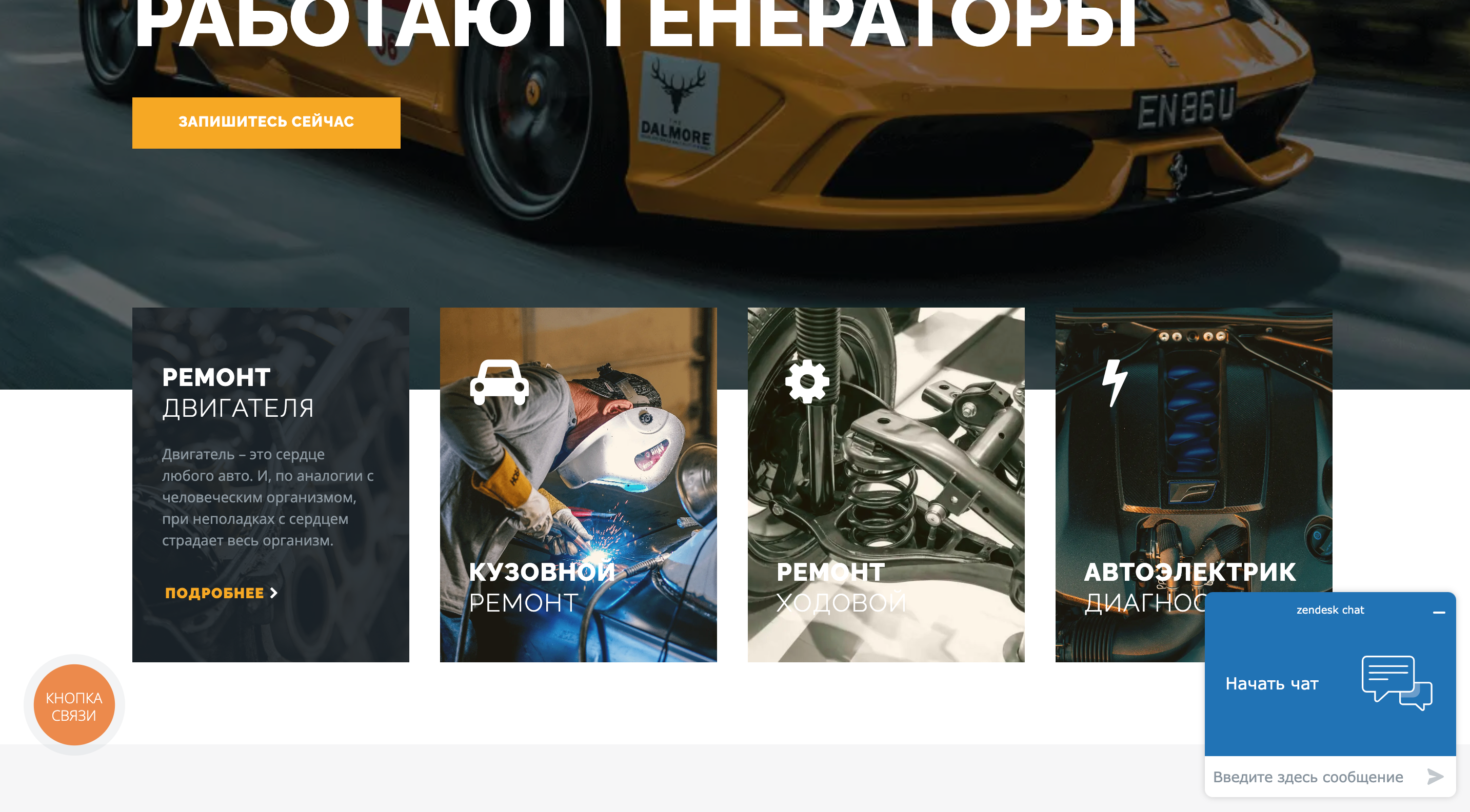This screenshot has height=812, width=1470.
Task: Click the engine description paragraph text
Action: click(268, 497)
